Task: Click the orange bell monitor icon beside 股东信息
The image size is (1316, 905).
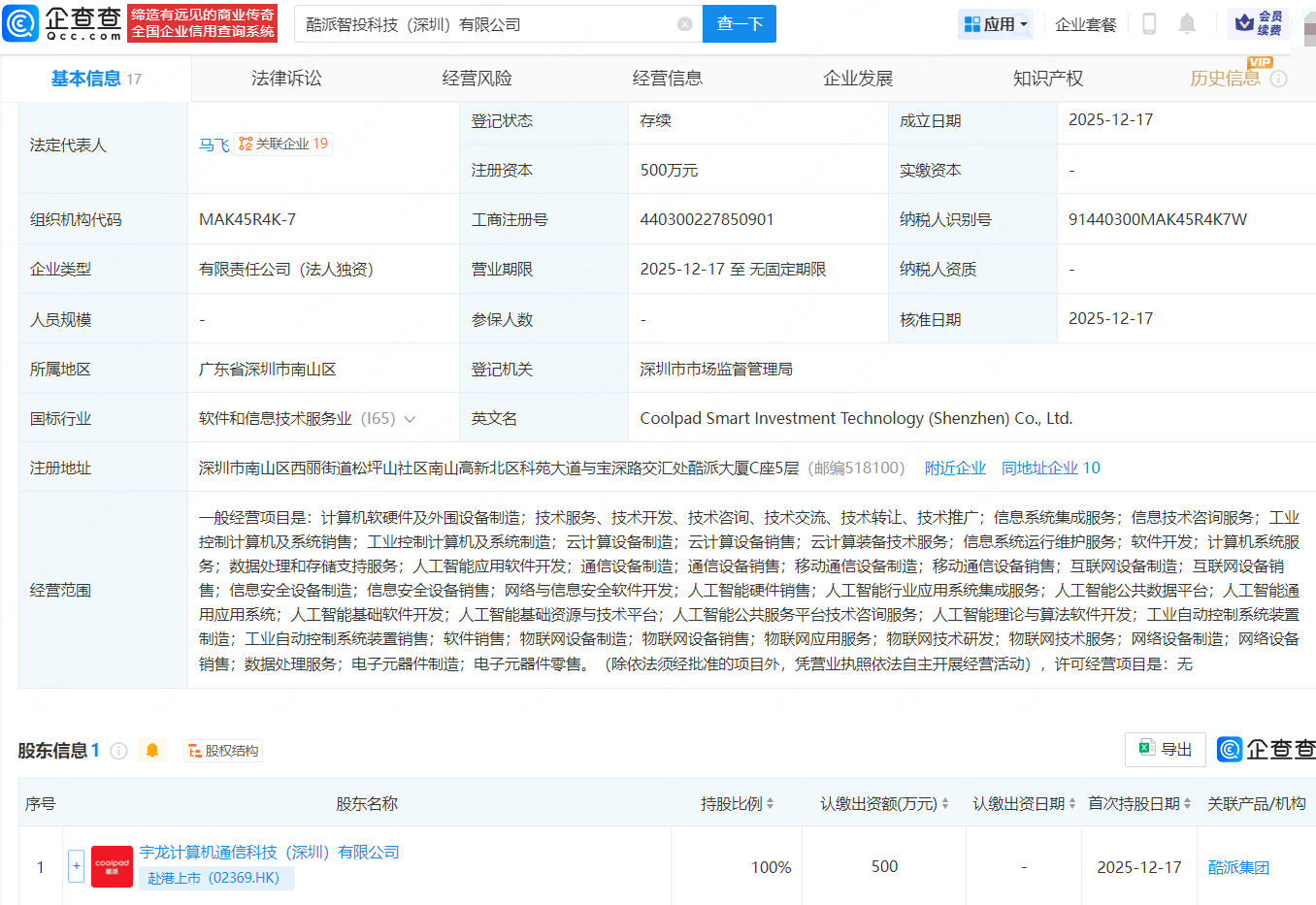Action: coord(152,751)
